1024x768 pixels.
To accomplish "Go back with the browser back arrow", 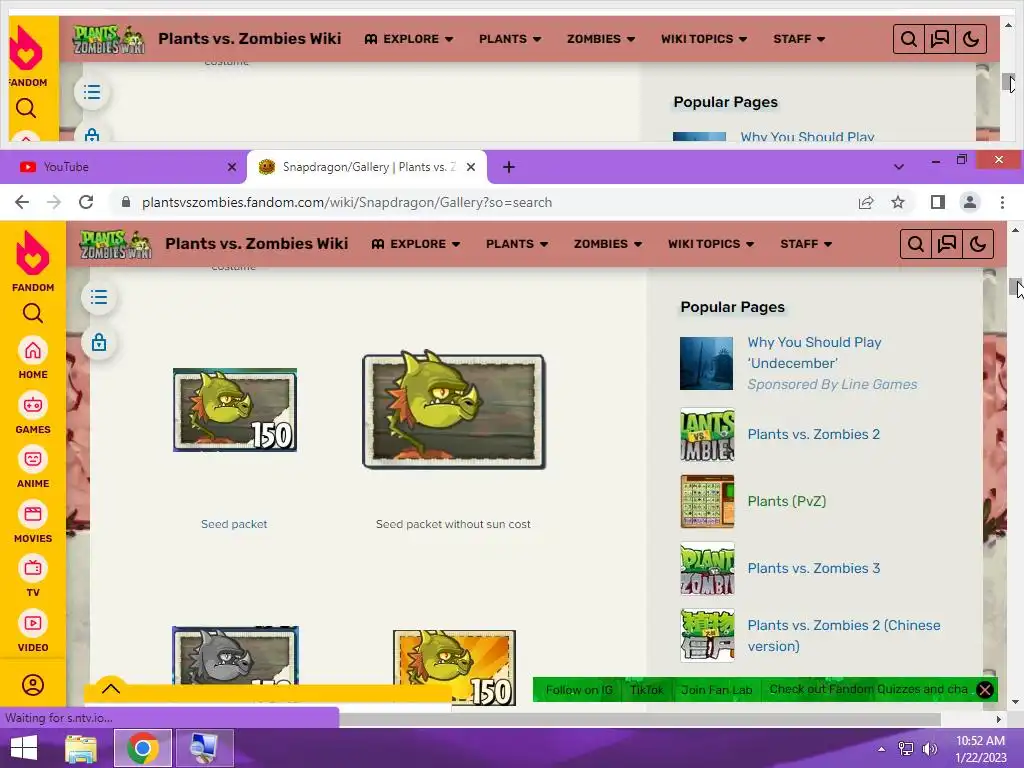I will pyautogui.click(x=22, y=202).
